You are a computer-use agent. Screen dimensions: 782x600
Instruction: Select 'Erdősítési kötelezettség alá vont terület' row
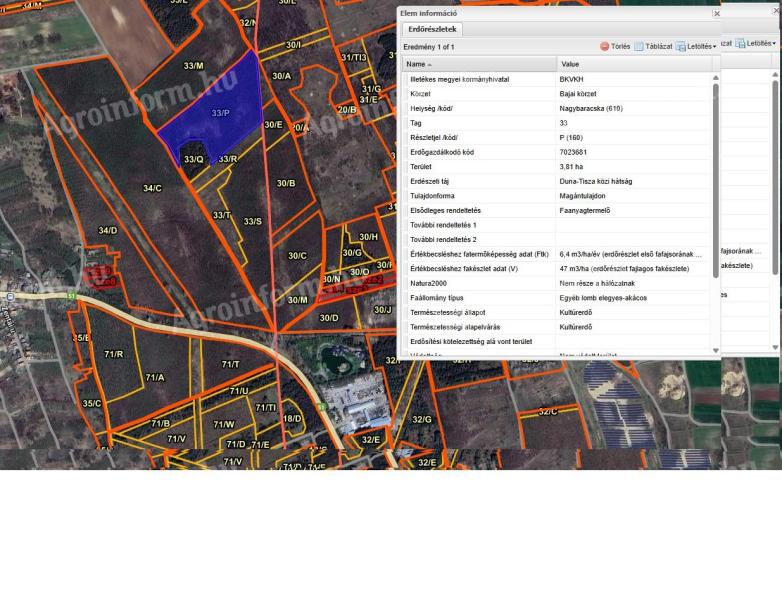pyautogui.click(x=557, y=342)
